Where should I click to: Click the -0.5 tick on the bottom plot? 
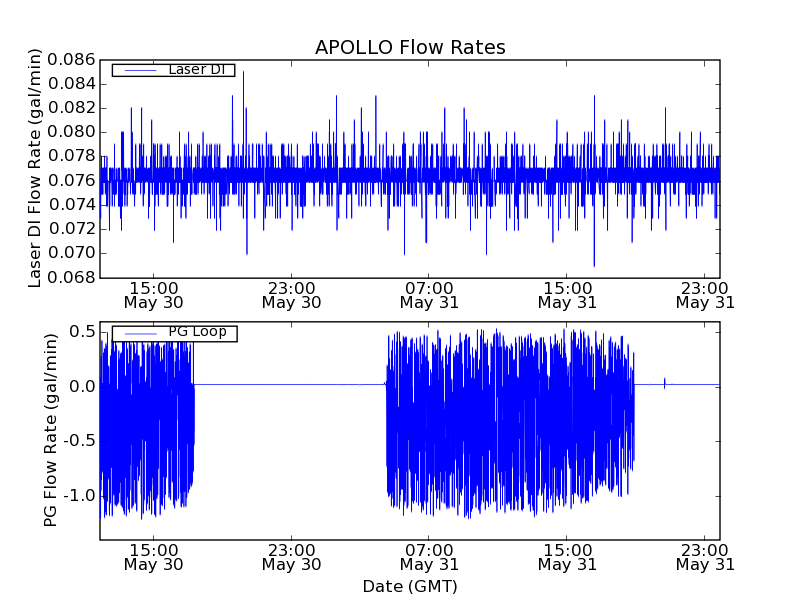[78, 441]
